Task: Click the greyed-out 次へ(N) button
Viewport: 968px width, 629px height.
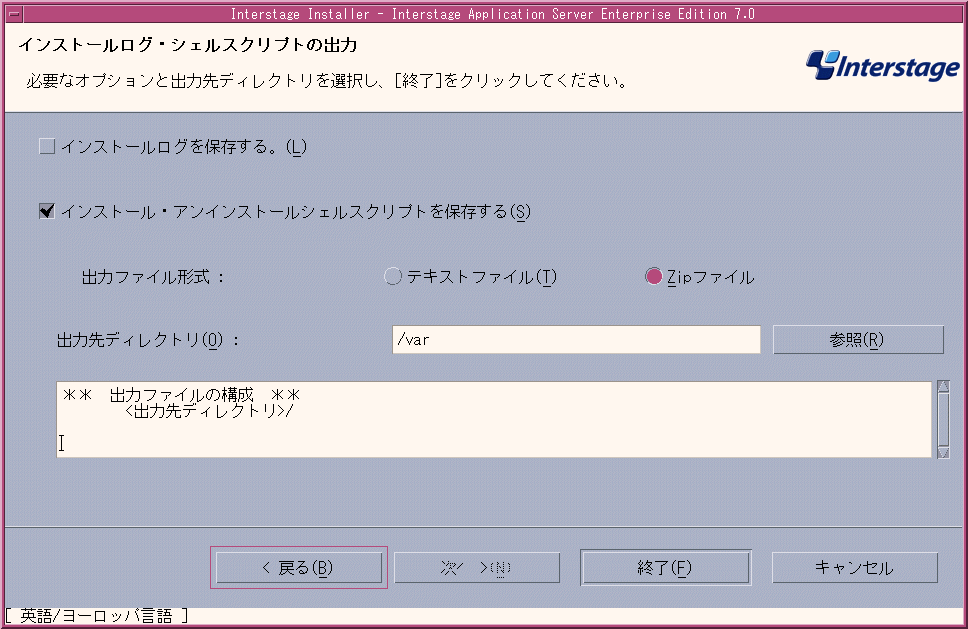Action: point(477,567)
